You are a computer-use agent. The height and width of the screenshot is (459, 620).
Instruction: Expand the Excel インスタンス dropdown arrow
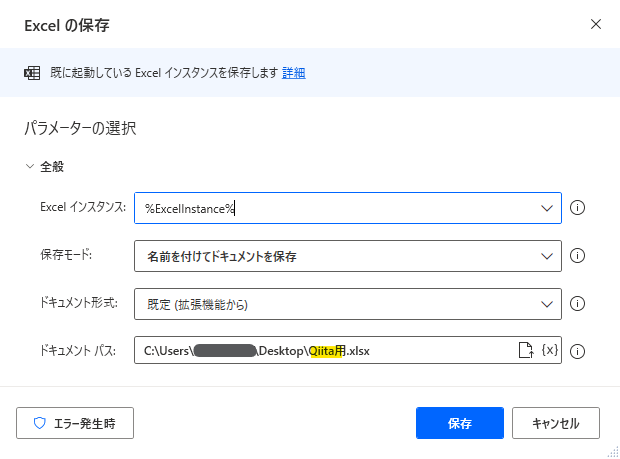click(x=547, y=208)
